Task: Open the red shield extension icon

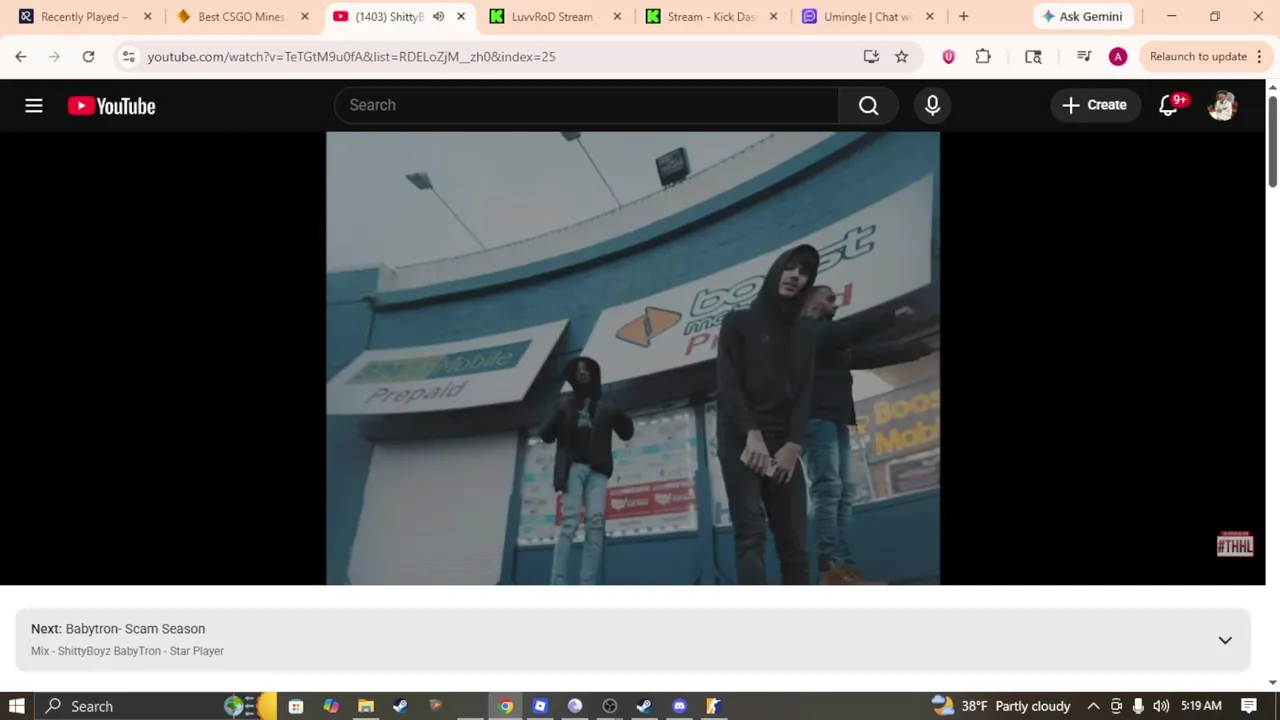Action: coord(948,57)
